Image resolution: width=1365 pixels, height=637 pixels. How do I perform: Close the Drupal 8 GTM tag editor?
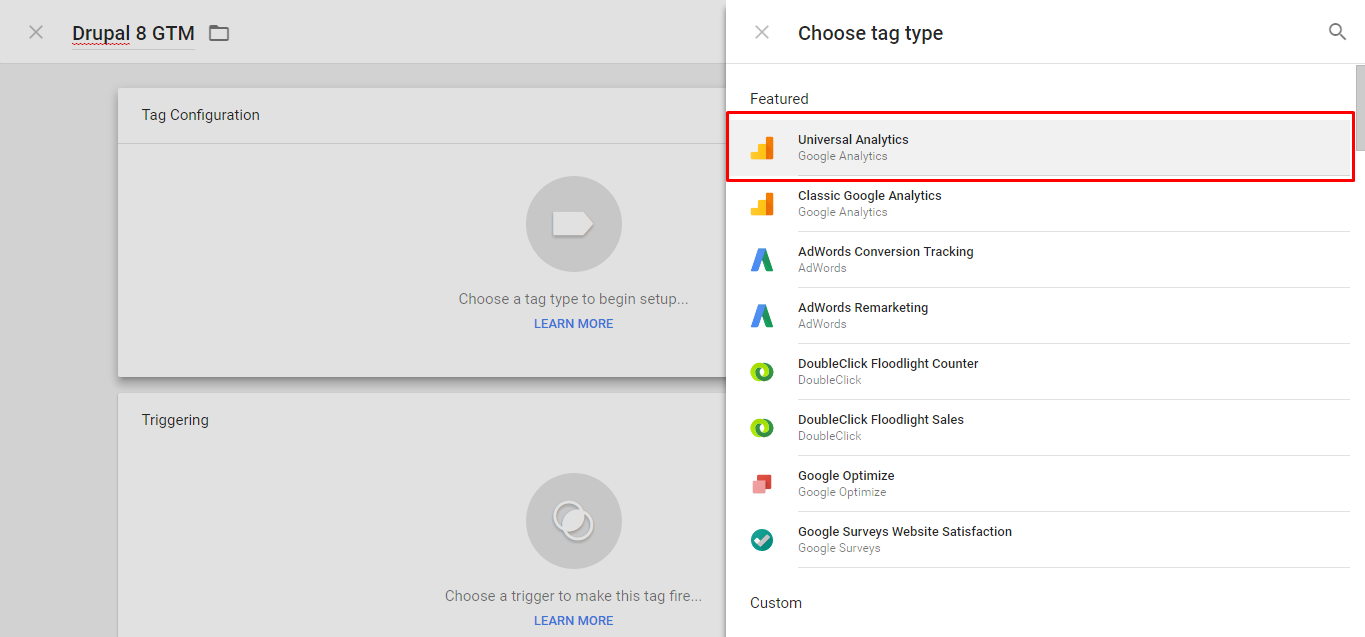tap(36, 32)
